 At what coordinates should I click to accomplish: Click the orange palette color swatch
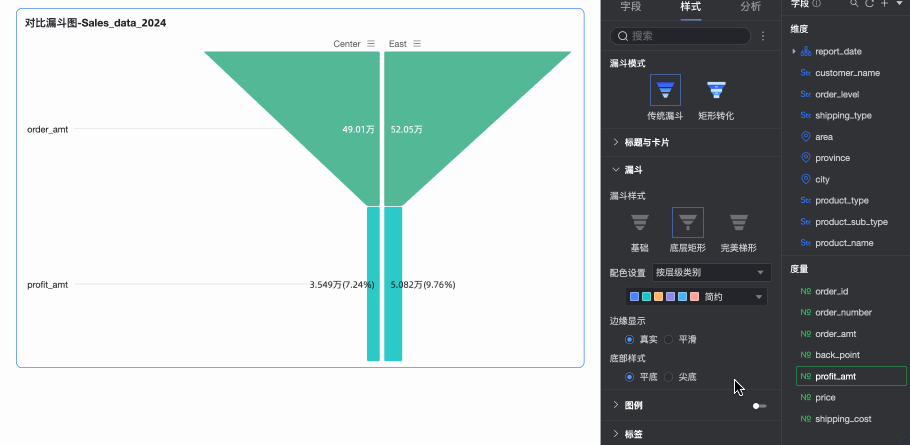[x=658, y=296]
